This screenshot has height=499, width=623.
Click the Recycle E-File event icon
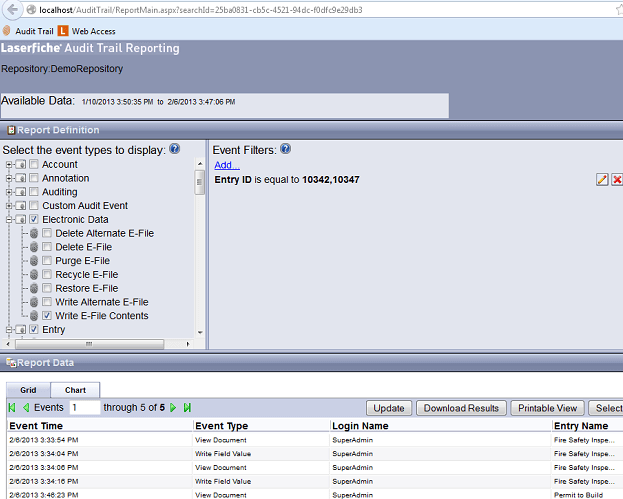(x=34, y=275)
